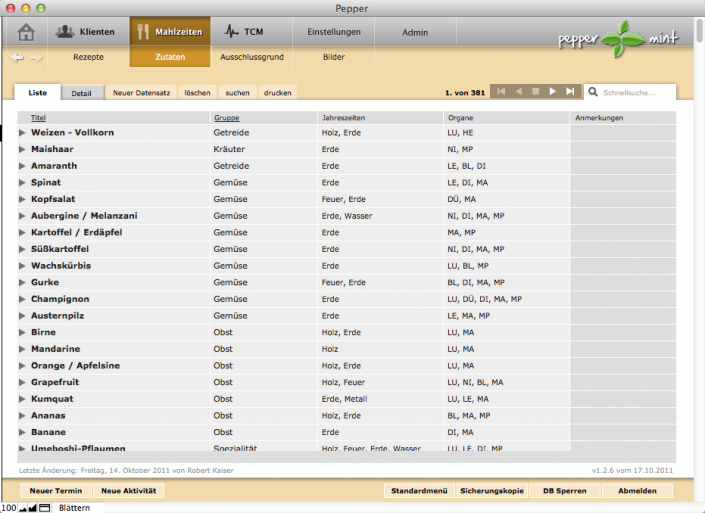The image size is (705, 513).
Task: Go to the next record arrow
Action: click(552, 92)
